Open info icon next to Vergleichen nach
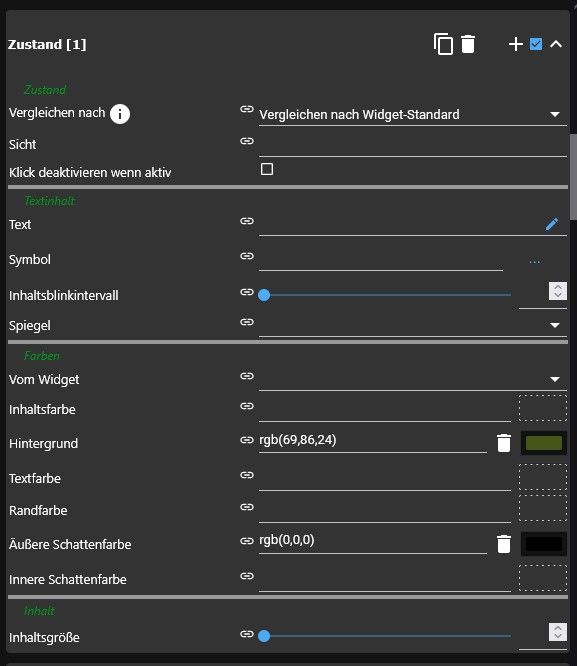 (x=120, y=114)
